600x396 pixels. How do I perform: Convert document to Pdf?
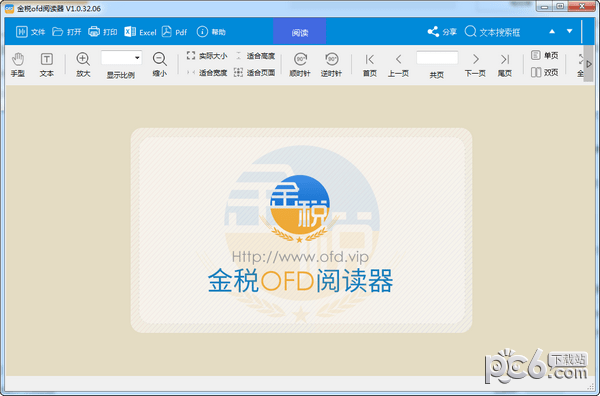(174, 32)
